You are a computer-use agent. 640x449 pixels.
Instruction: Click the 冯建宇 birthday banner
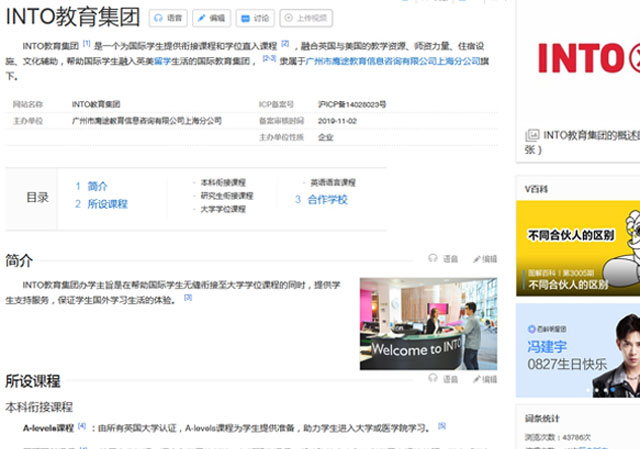[x=577, y=350]
